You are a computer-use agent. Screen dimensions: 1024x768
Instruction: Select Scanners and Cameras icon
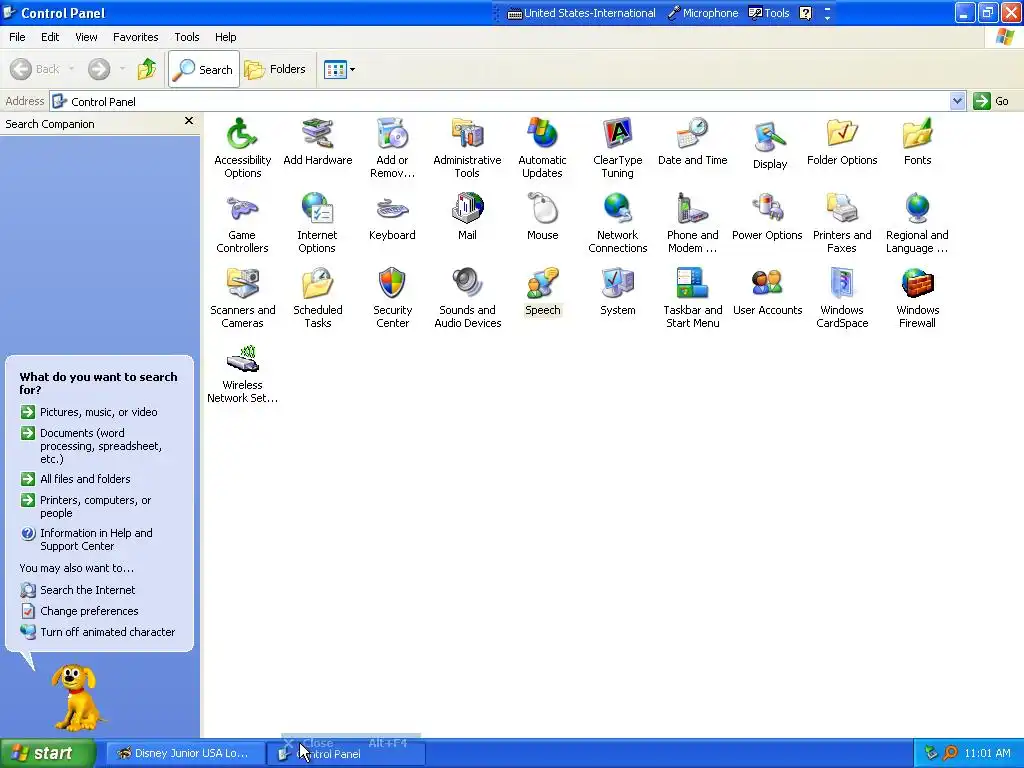pyautogui.click(x=242, y=297)
